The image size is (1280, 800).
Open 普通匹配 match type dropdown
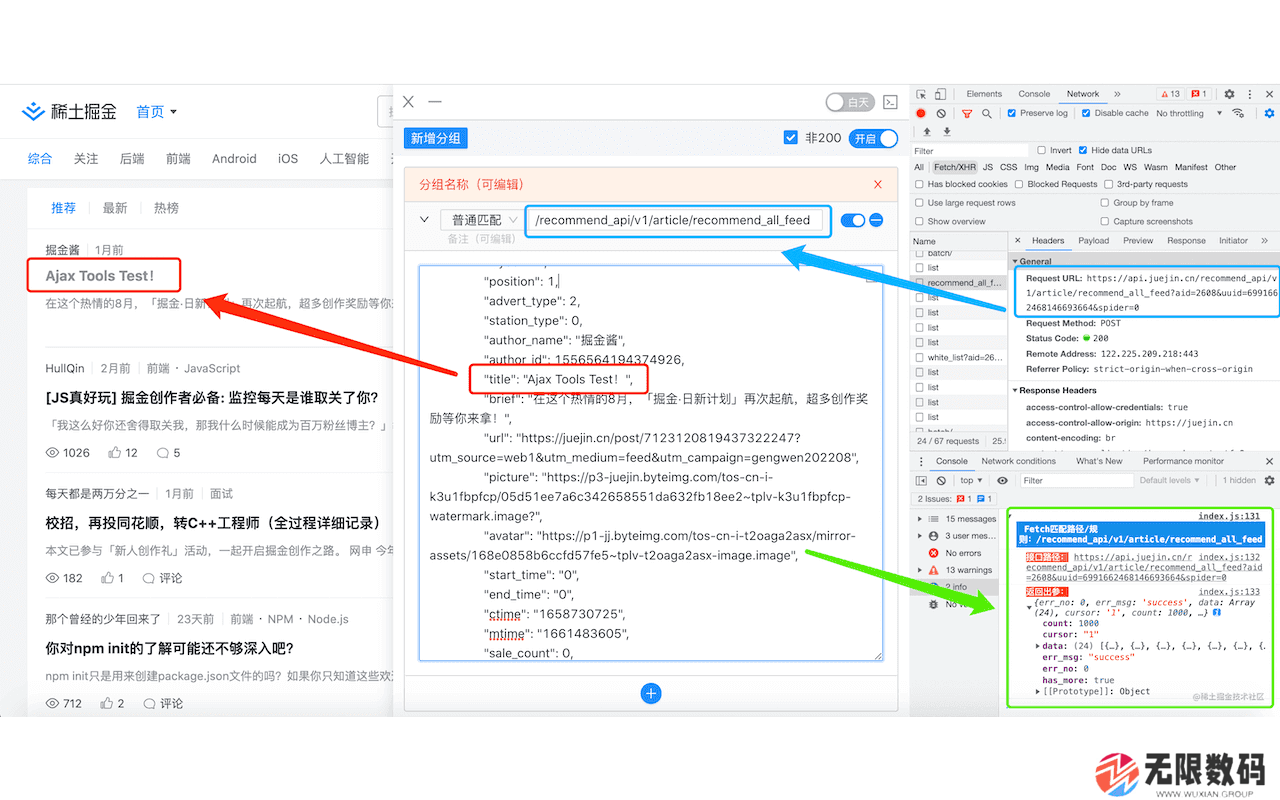pyautogui.click(x=482, y=220)
